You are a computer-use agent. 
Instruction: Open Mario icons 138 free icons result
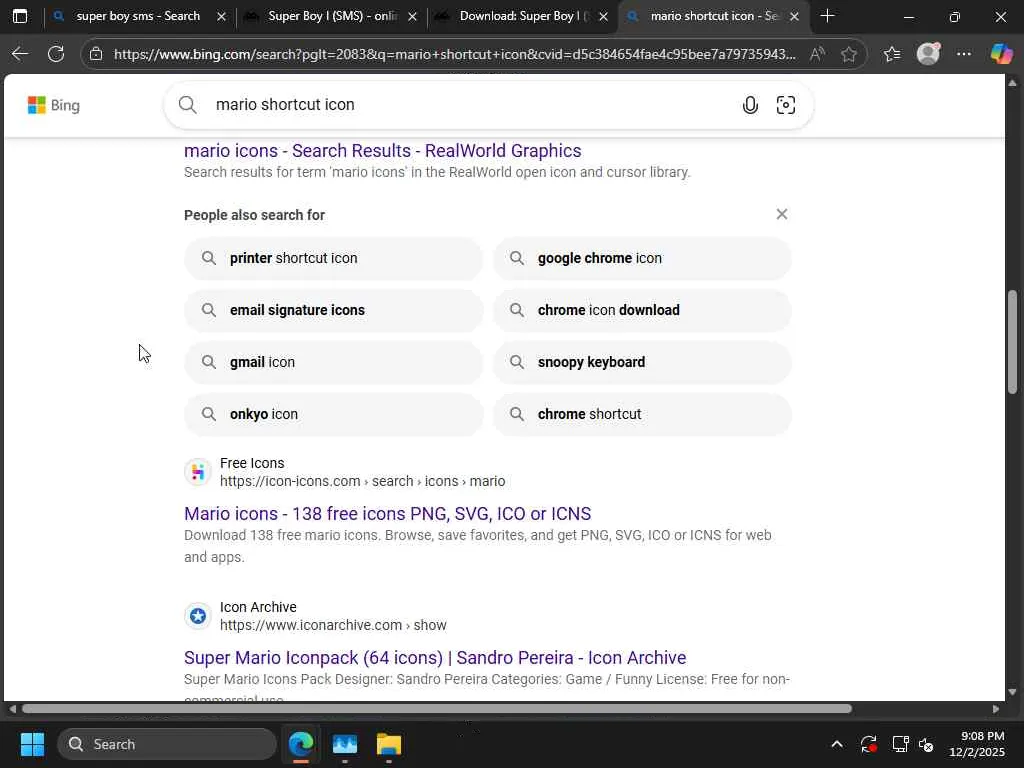point(387,513)
